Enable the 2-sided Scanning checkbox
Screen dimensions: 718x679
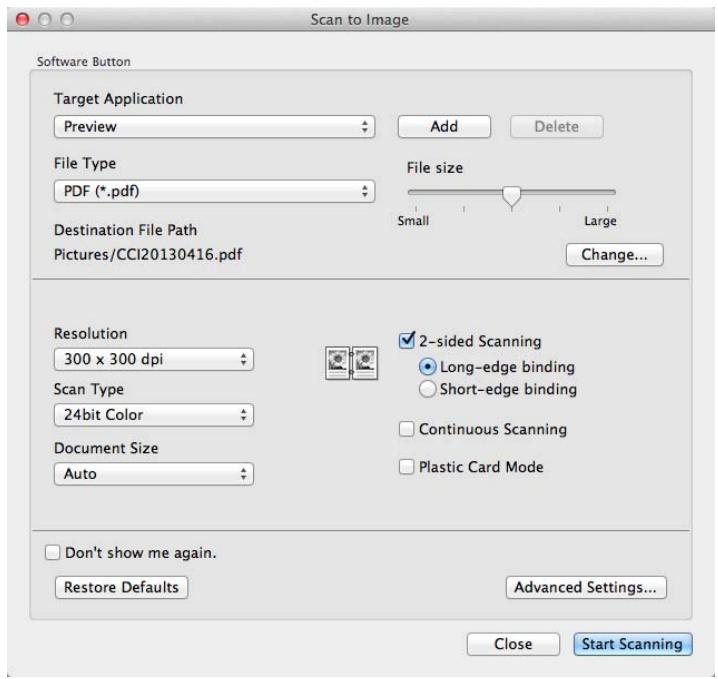[407, 341]
